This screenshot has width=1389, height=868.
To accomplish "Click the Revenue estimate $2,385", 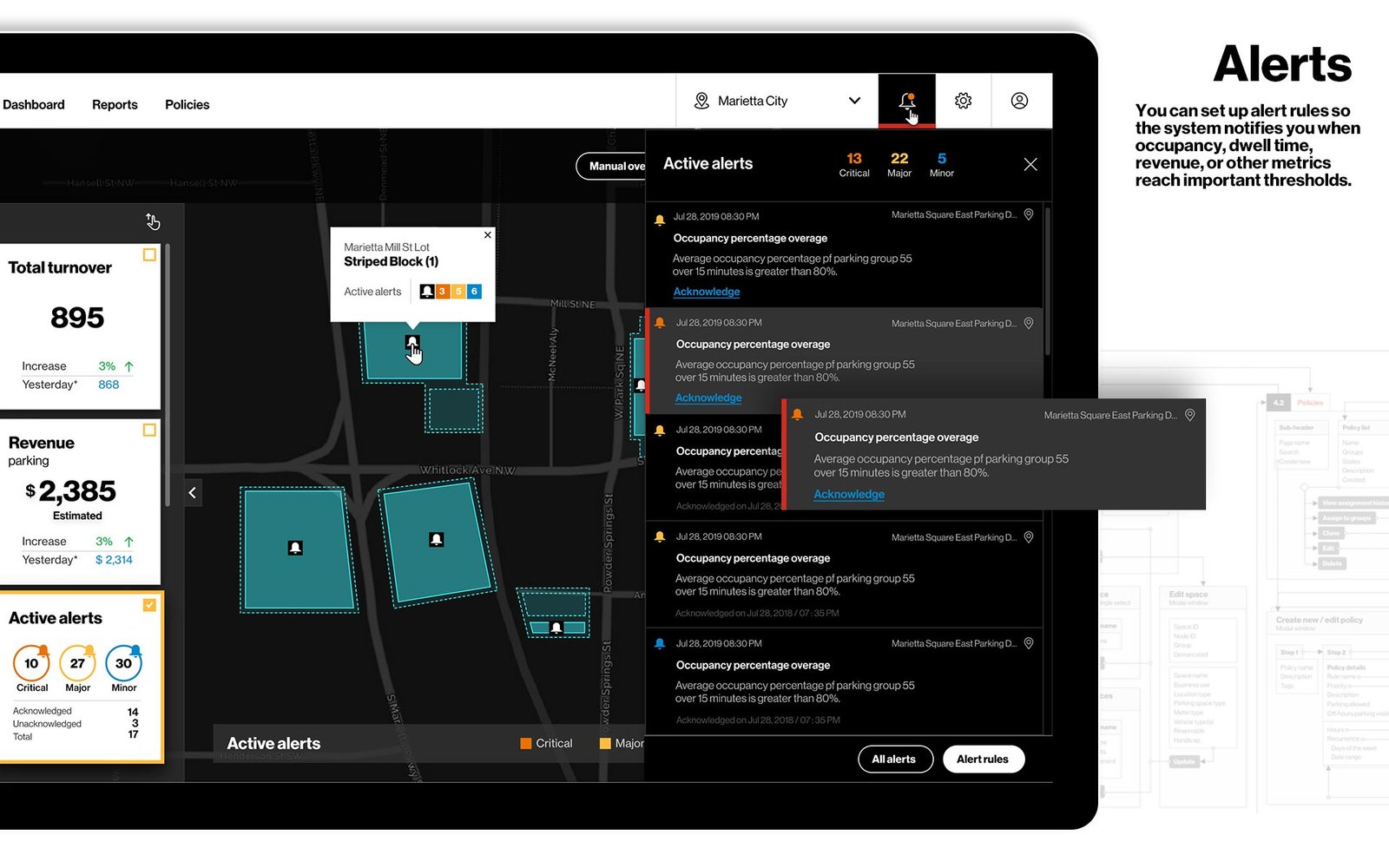I will 71,491.
